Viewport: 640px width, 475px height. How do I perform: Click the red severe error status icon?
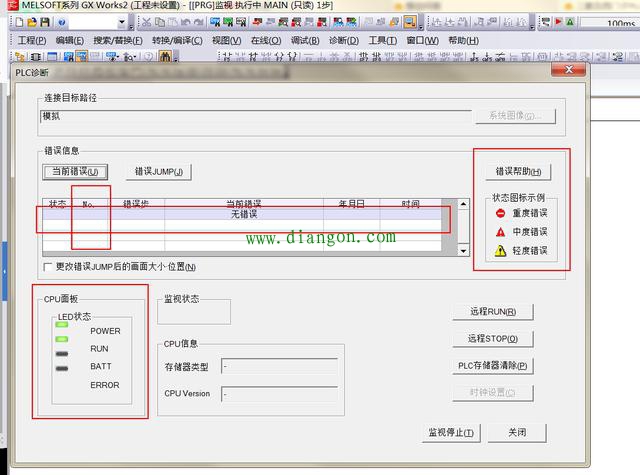[500, 213]
